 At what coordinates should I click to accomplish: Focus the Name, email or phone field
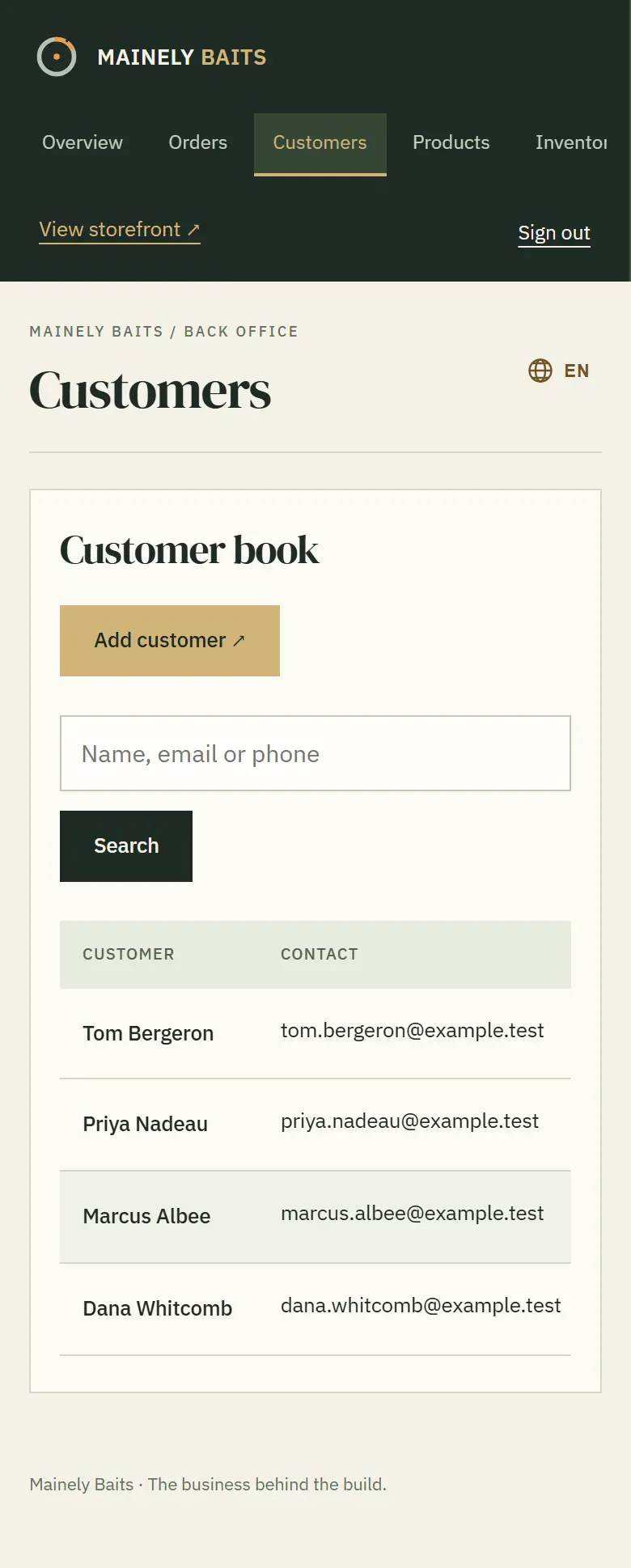pyautogui.click(x=315, y=753)
